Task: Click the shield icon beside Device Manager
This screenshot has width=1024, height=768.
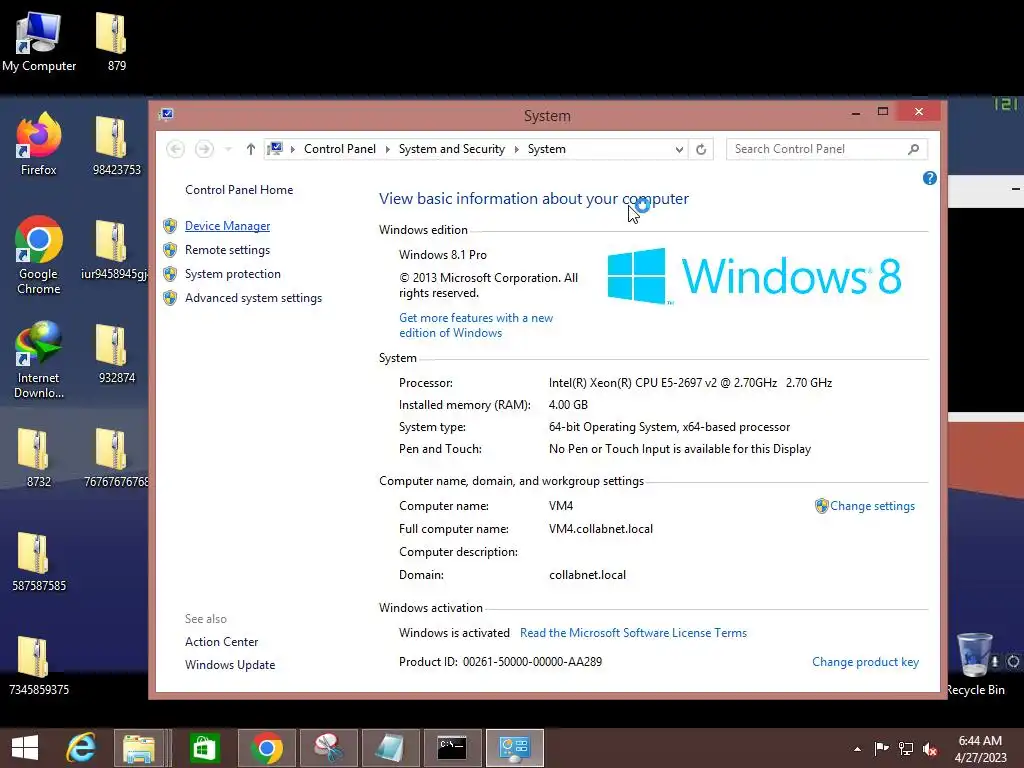Action: [x=170, y=226]
